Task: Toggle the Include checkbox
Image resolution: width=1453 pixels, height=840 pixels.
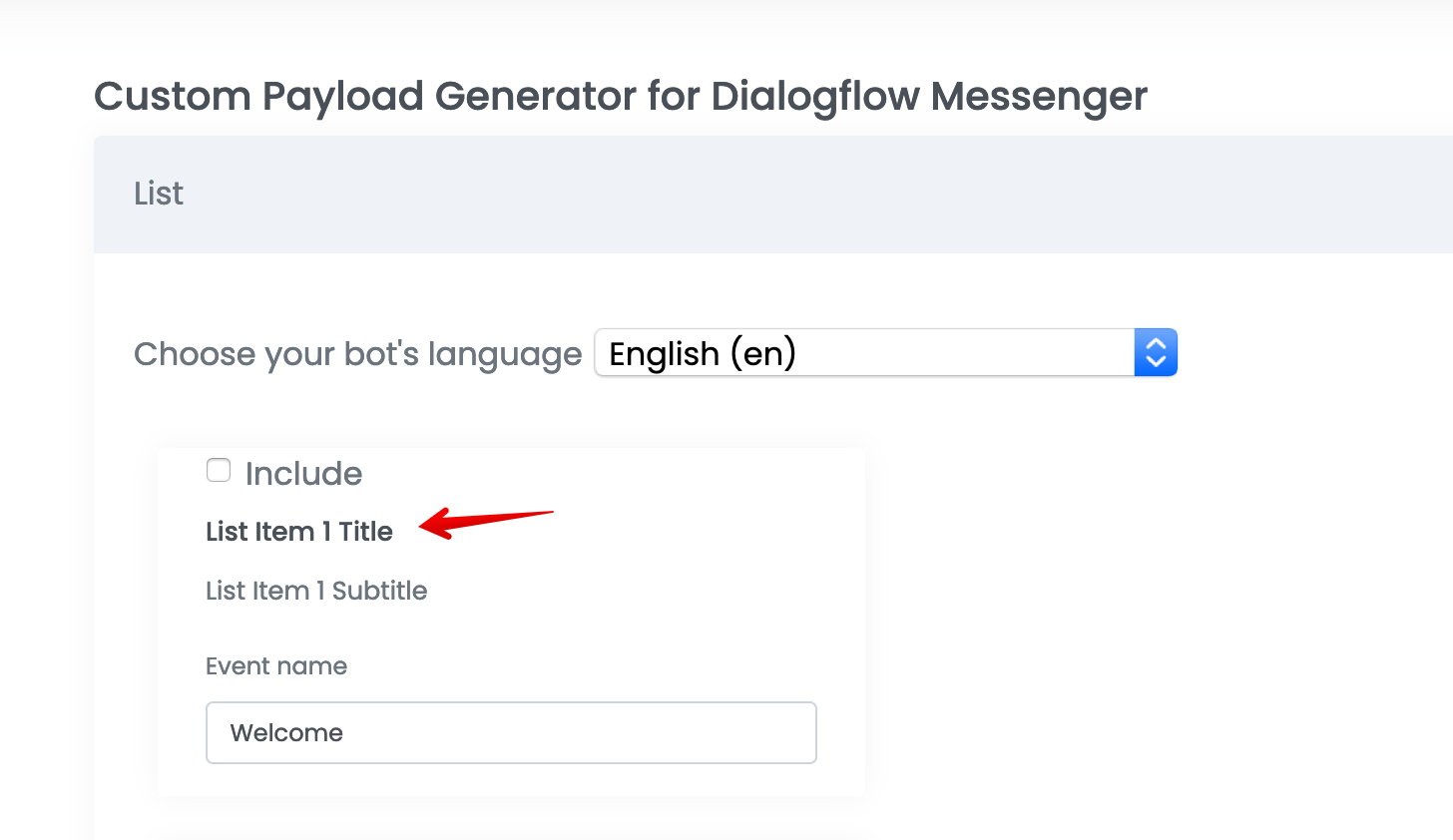Action: click(219, 470)
